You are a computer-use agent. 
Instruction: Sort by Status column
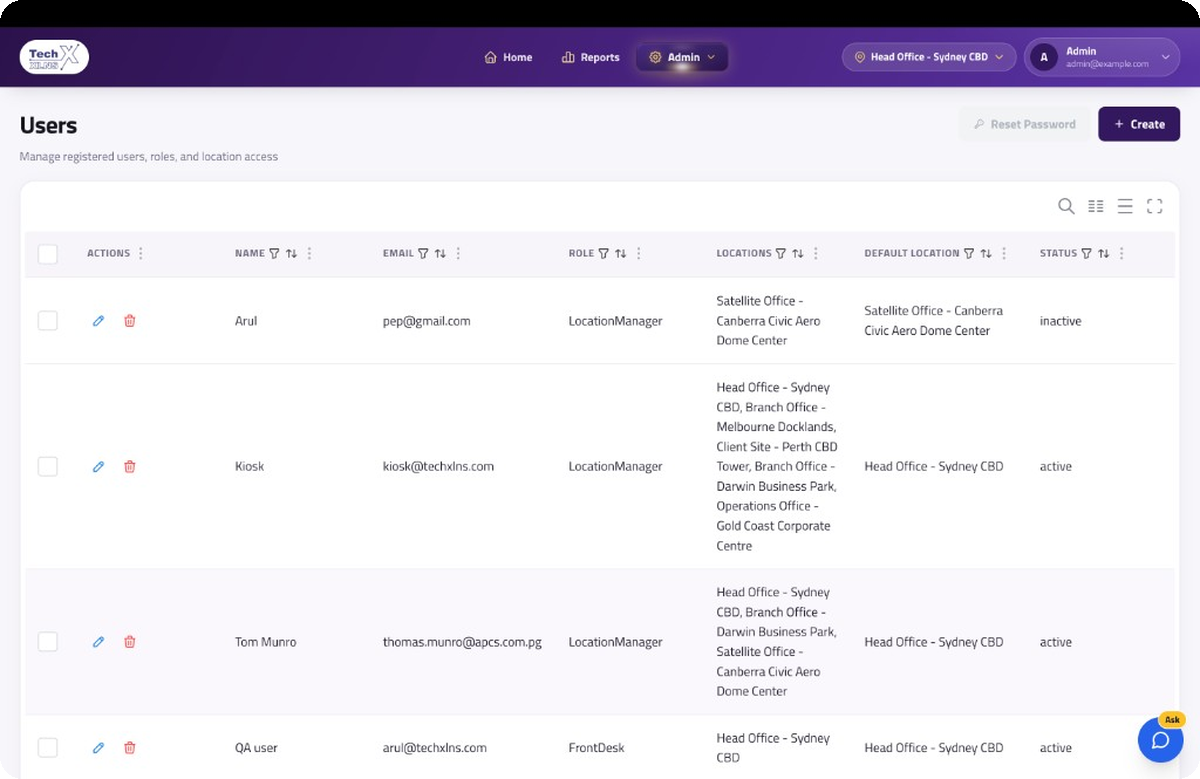tap(1103, 254)
